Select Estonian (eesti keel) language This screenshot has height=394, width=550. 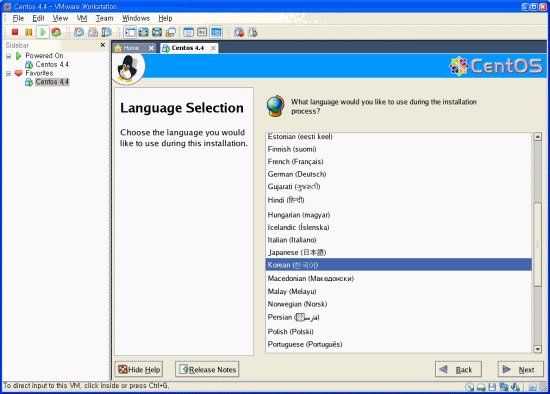point(399,136)
